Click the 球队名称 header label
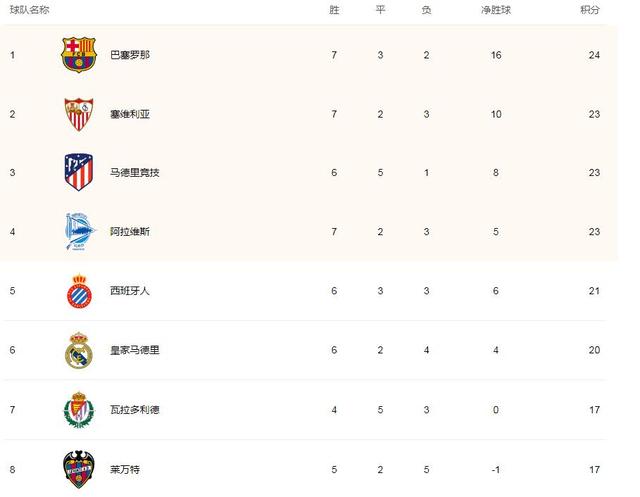The height and width of the screenshot is (497, 640). click(x=29, y=10)
